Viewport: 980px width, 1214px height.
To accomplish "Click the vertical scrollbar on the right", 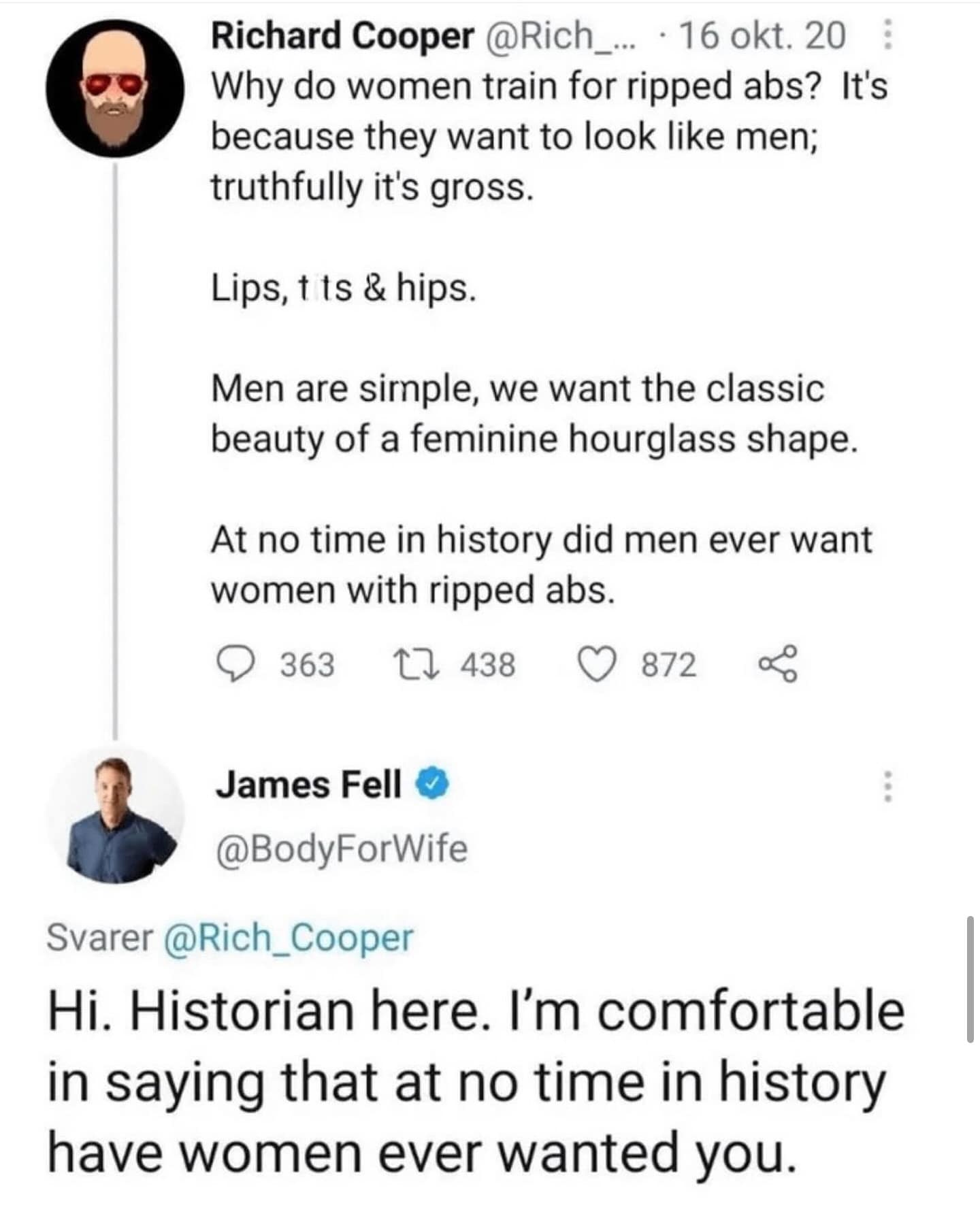I will pos(970,979).
